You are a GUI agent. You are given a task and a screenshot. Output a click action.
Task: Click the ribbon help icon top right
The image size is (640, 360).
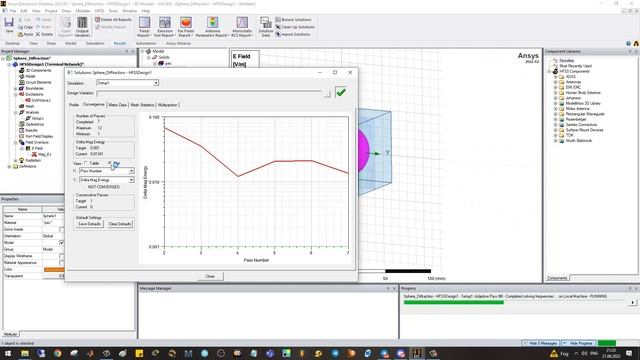click(x=628, y=43)
